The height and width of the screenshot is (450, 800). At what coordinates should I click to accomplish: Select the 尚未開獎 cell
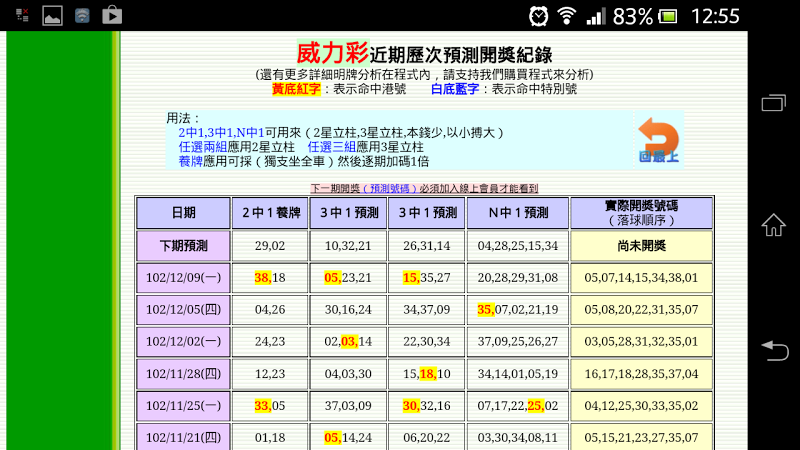[x=641, y=246]
